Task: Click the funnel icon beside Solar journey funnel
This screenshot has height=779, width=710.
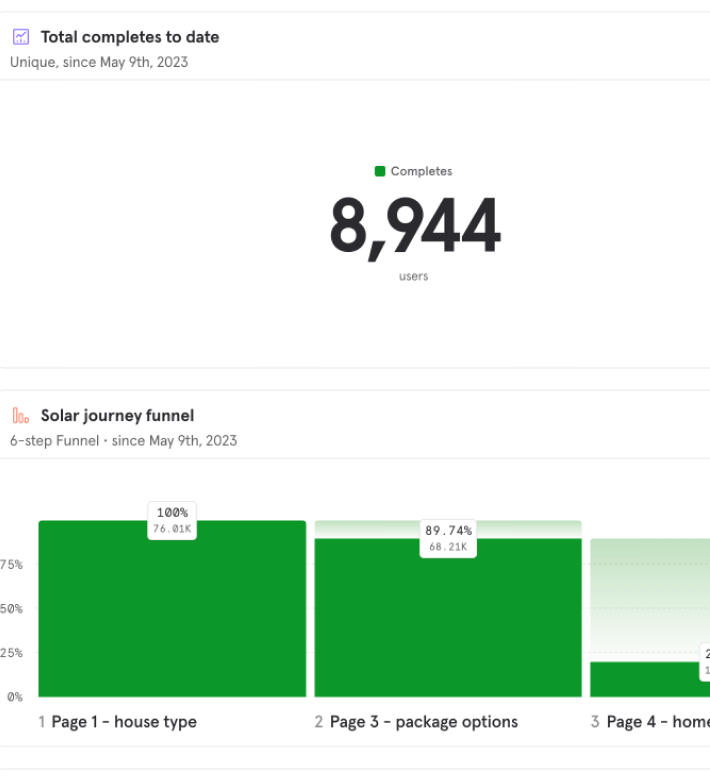Action: tap(20, 416)
